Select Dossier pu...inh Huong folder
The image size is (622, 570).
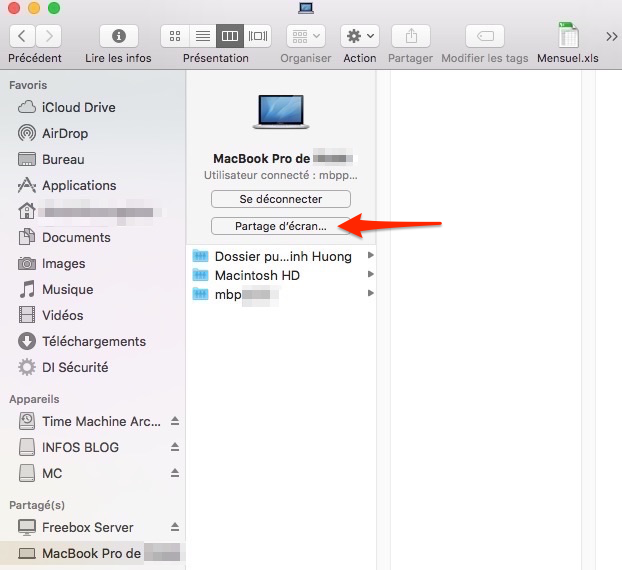[x=283, y=256]
